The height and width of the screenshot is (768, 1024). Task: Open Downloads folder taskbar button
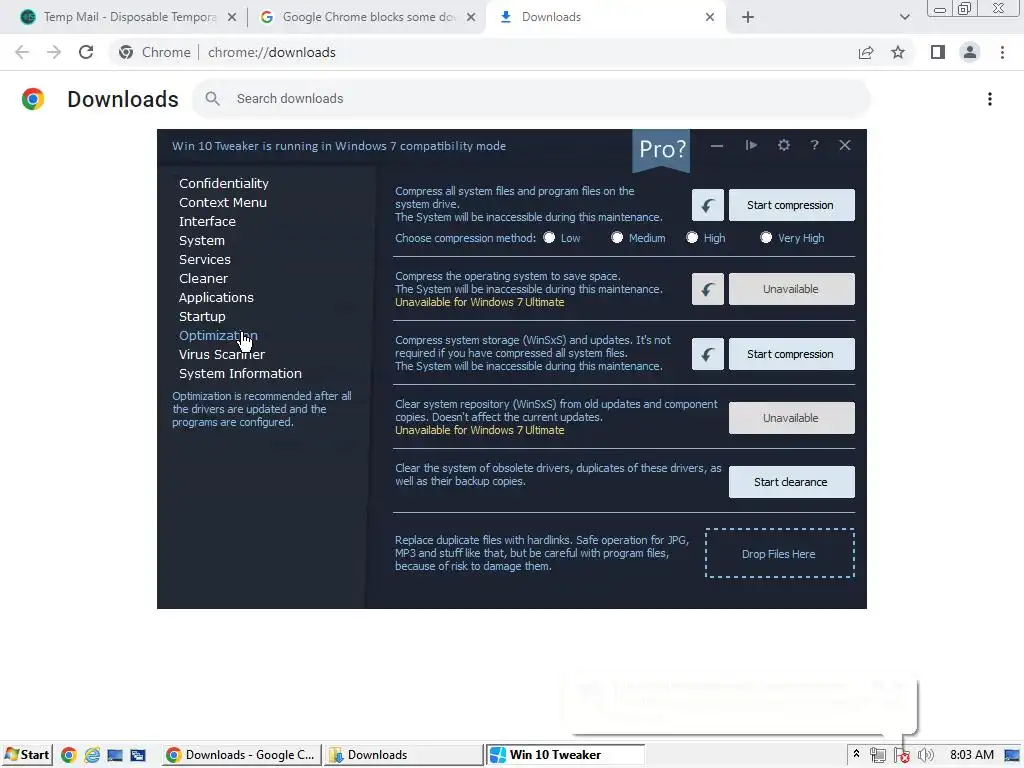(404, 755)
